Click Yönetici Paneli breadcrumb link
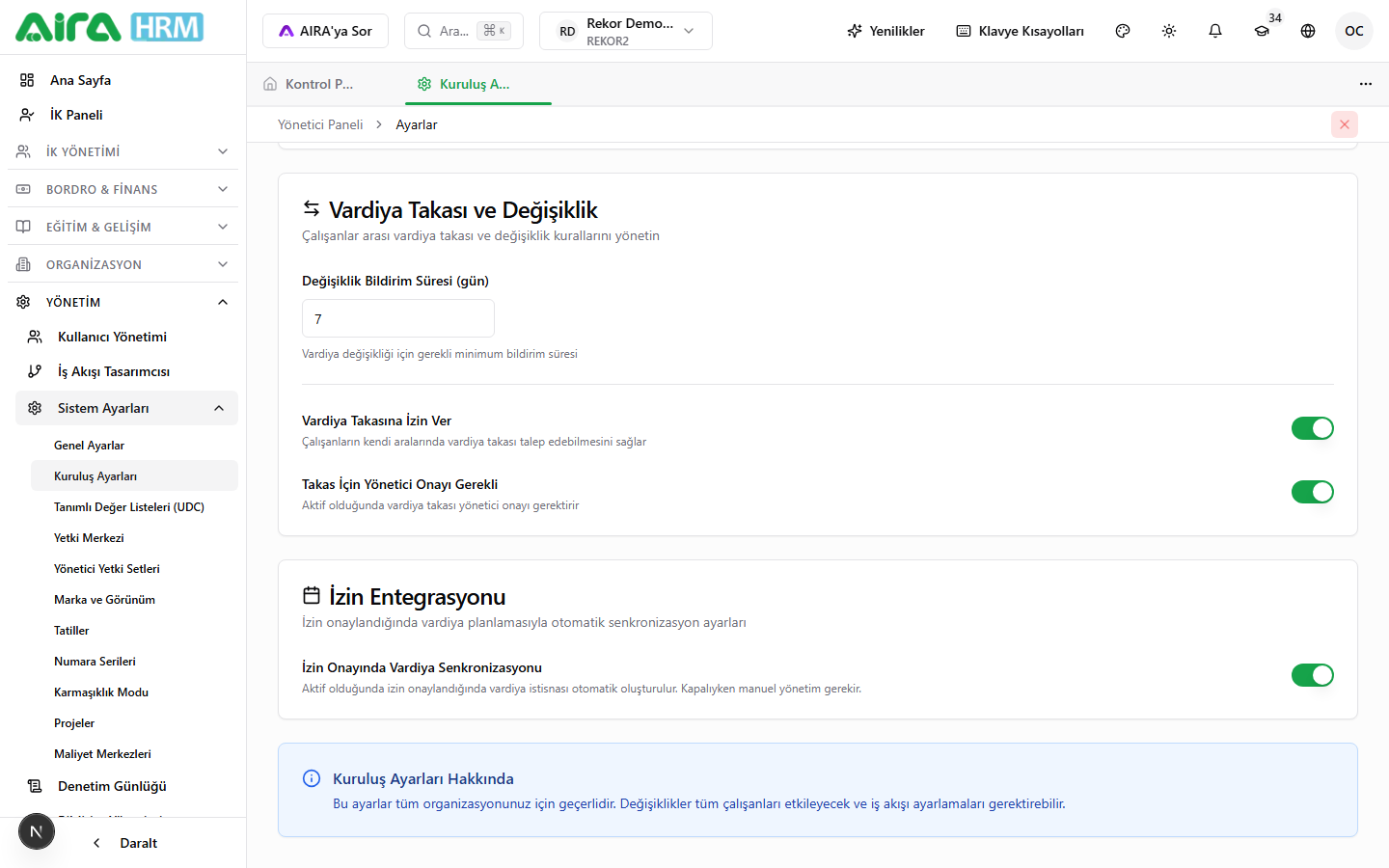 pyautogui.click(x=320, y=124)
